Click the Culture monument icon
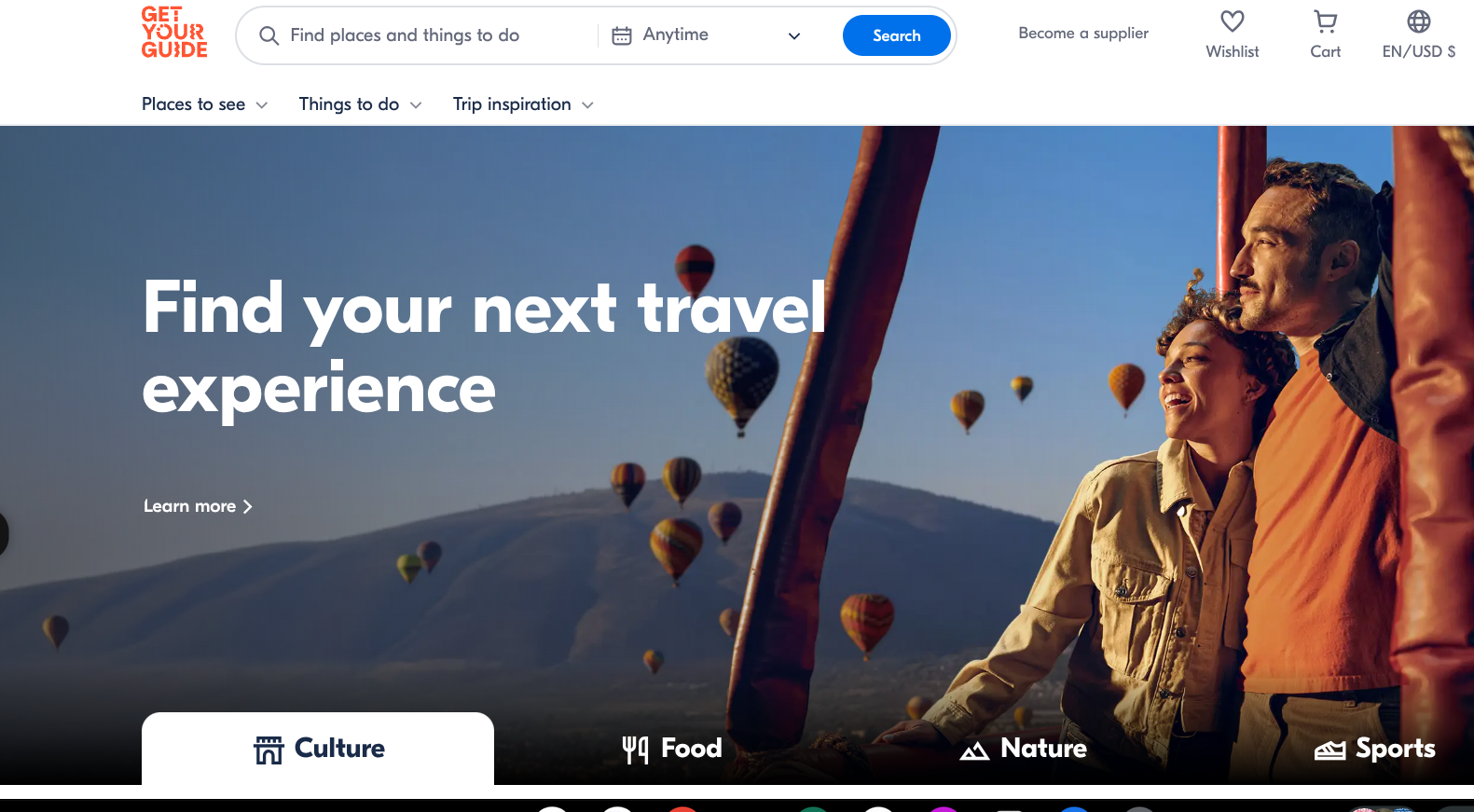The image size is (1474, 812). [x=269, y=750]
